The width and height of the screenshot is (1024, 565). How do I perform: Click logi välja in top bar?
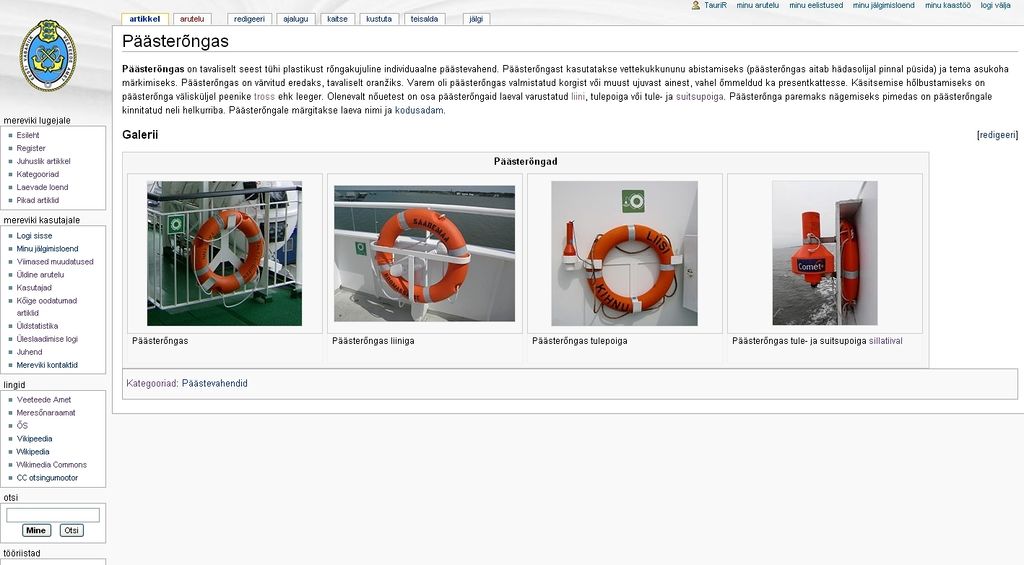pos(995,5)
